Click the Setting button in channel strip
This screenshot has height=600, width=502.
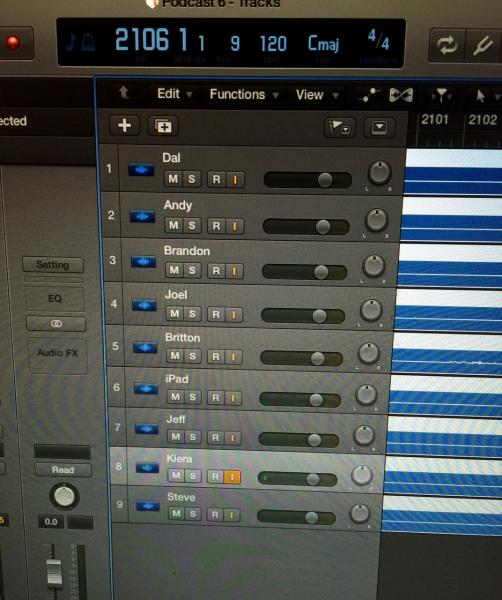pos(53,265)
